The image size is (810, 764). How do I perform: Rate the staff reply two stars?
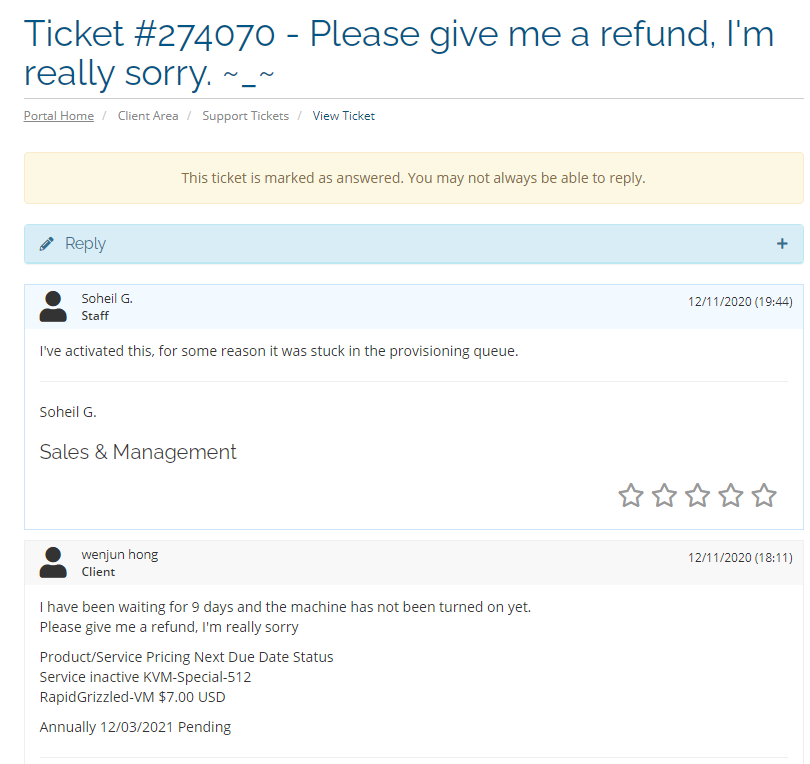click(x=664, y=495)
